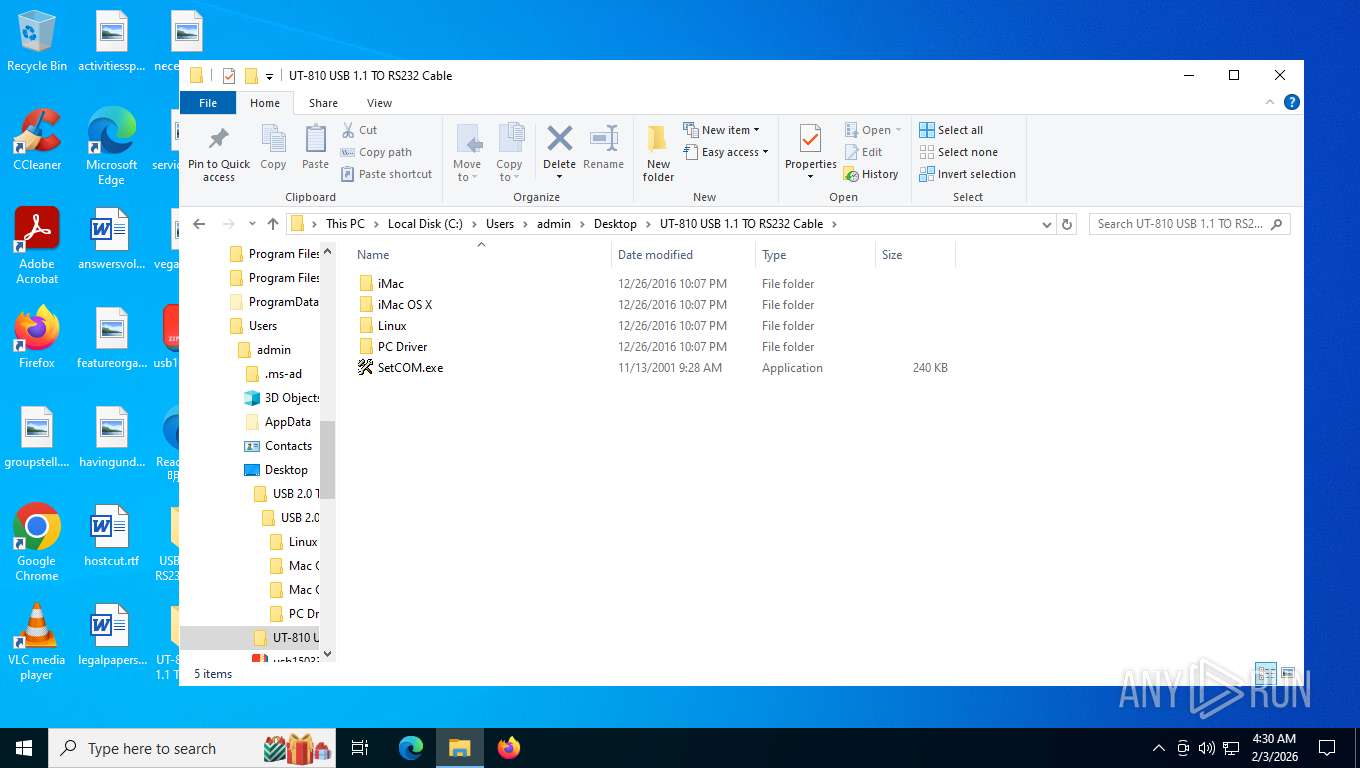
Task: Select Contacts in the navigation tree
Action: point(288,446)
